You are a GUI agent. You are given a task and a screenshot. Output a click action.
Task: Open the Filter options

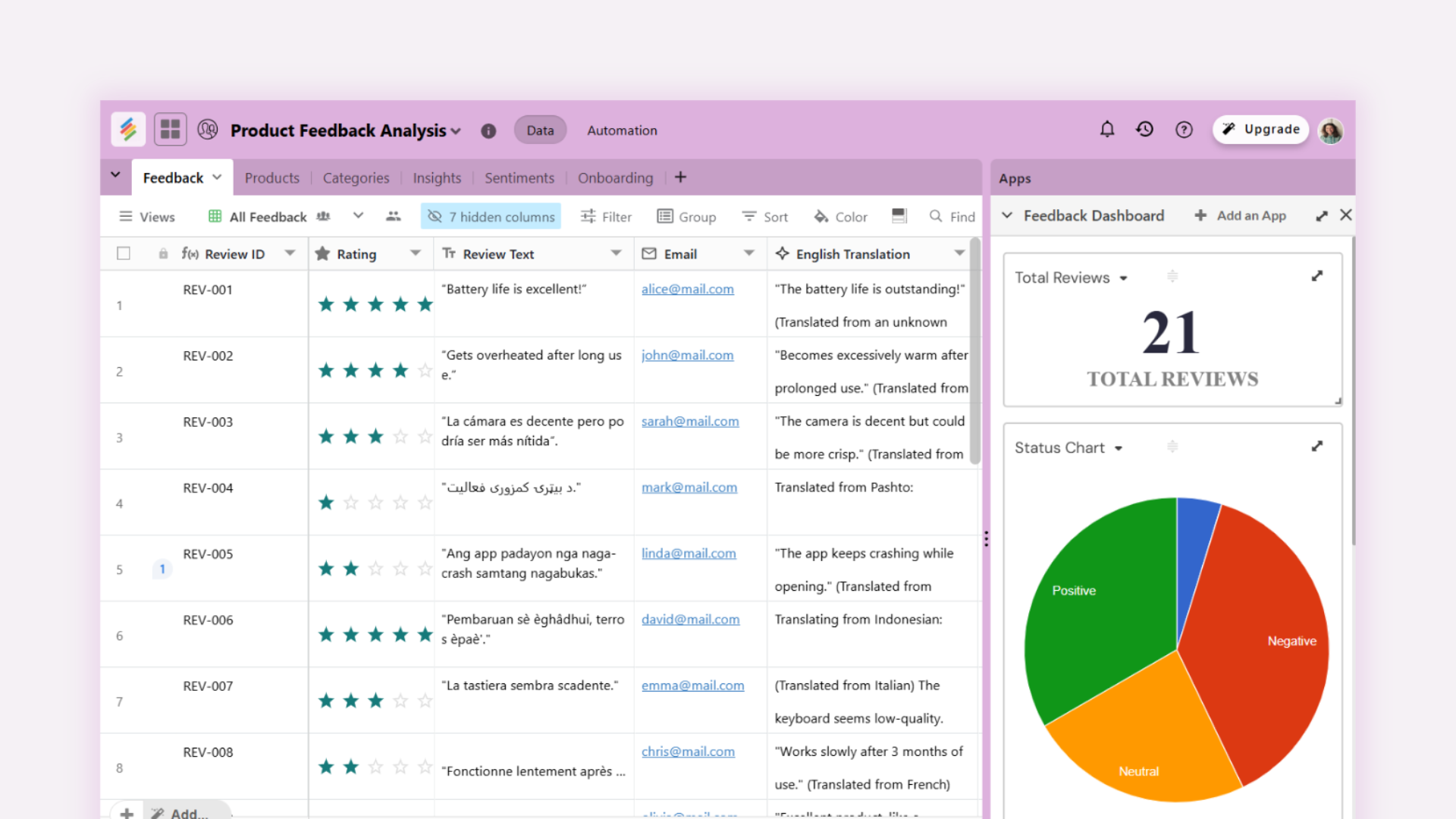(x=606, y=216)
